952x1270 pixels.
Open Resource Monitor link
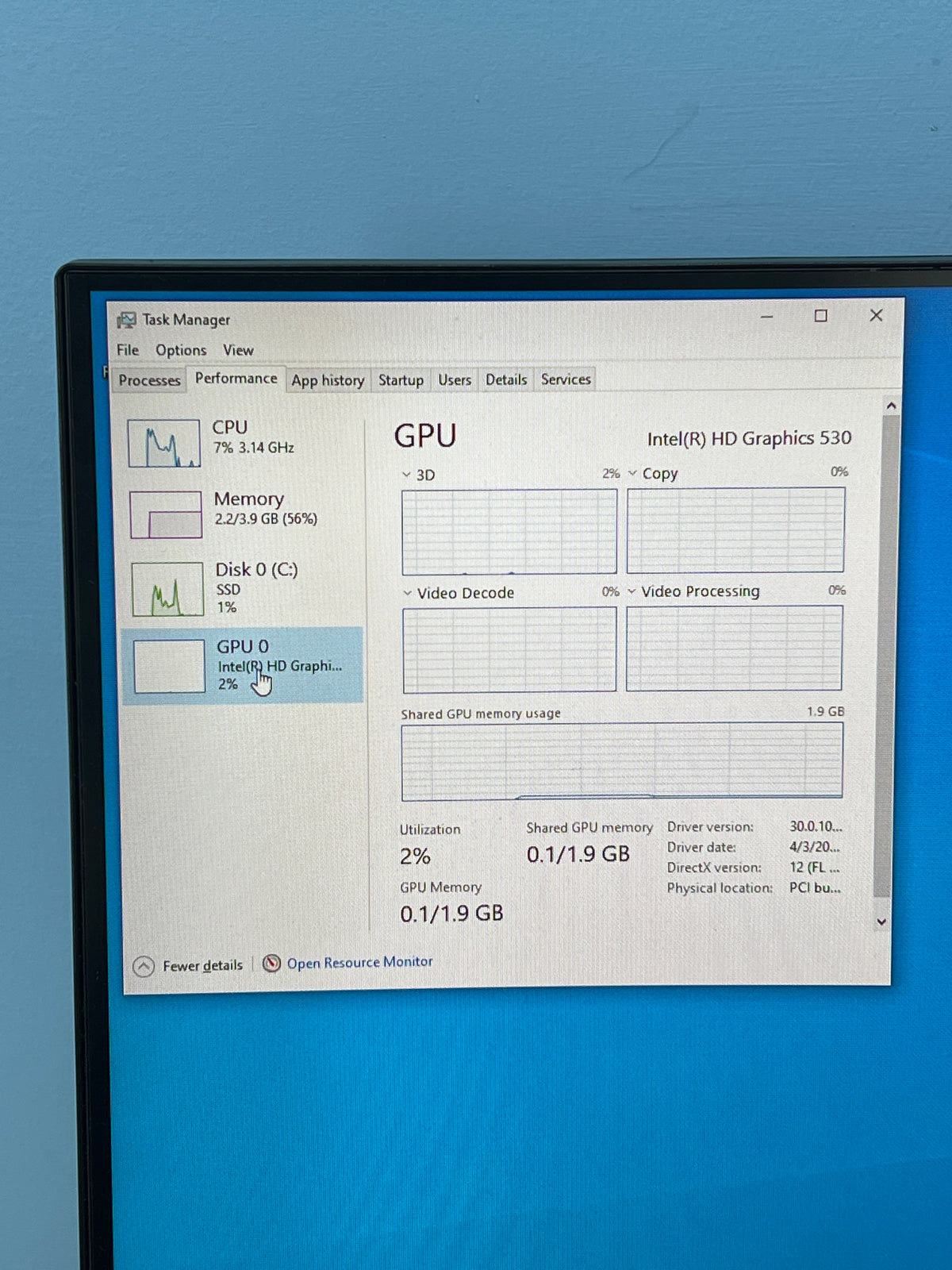tap(359, 963)
